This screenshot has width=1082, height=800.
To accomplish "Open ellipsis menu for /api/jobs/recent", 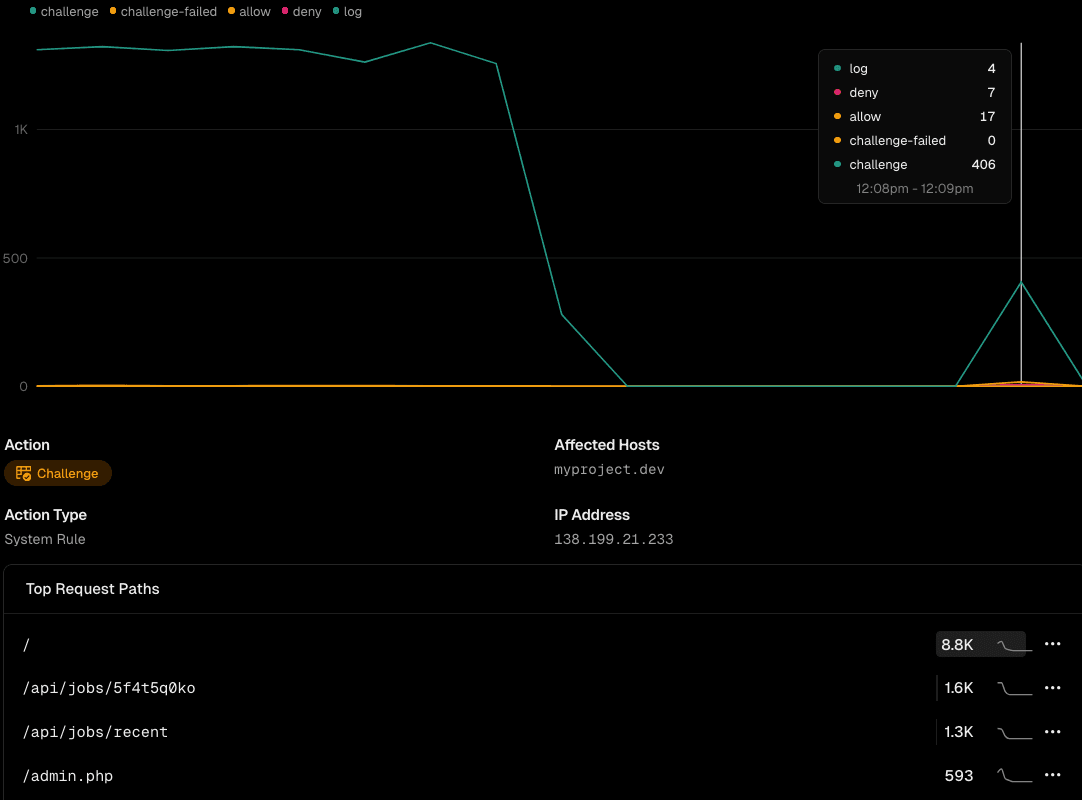I will coord(1052,732).
